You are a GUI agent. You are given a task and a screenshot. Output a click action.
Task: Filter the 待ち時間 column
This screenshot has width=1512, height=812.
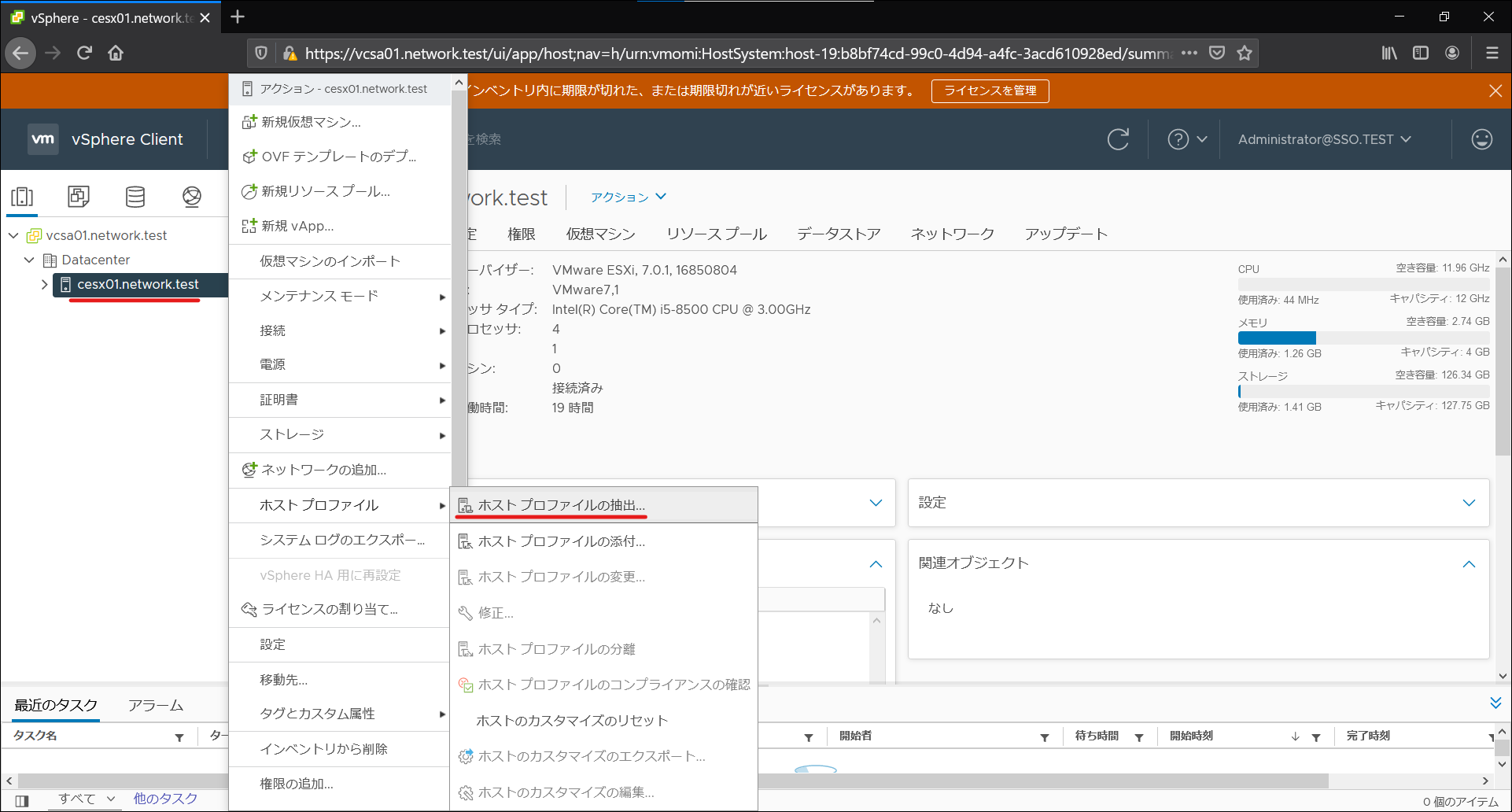point(1138,737)
